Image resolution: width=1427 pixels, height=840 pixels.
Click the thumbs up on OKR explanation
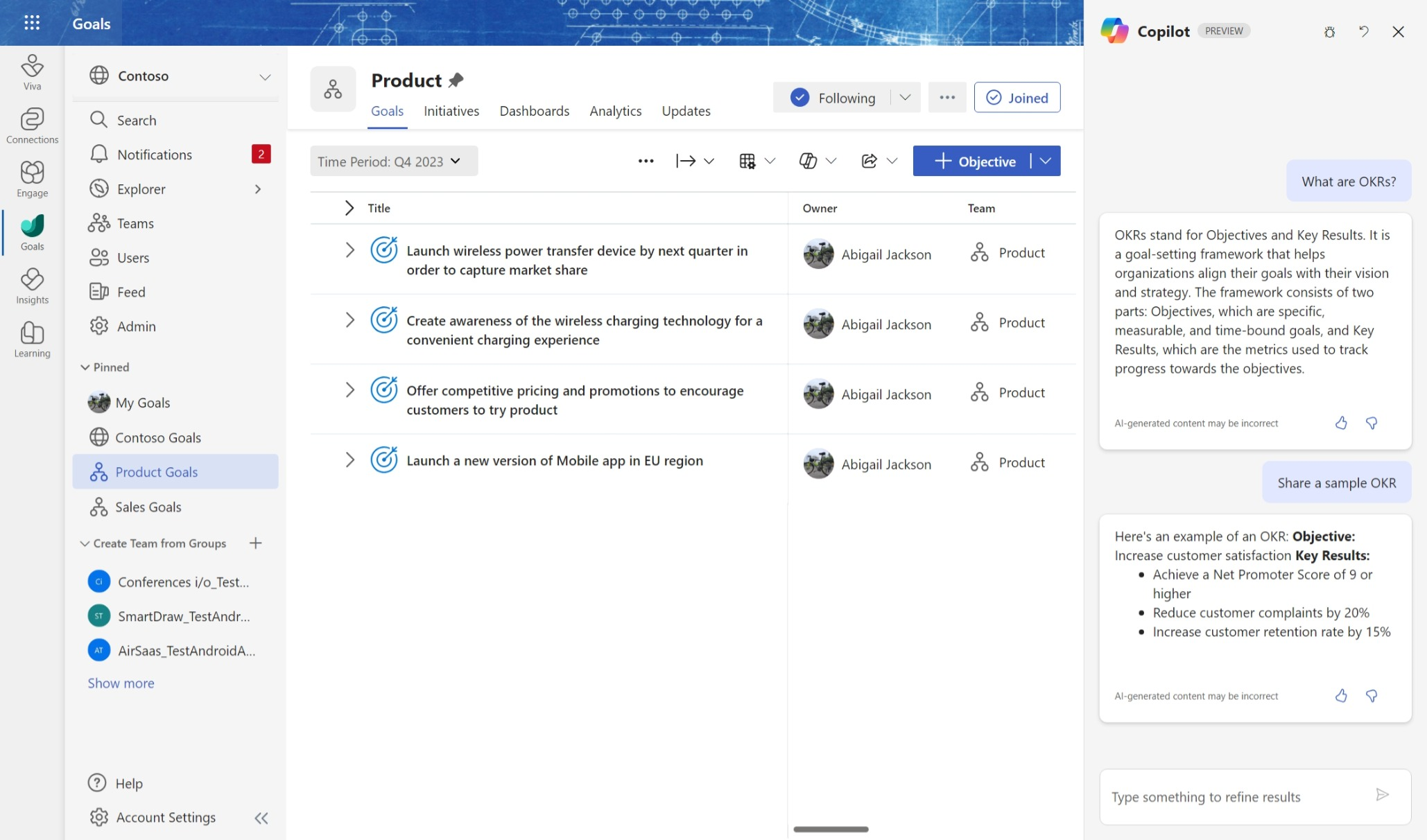(1341, 423)
